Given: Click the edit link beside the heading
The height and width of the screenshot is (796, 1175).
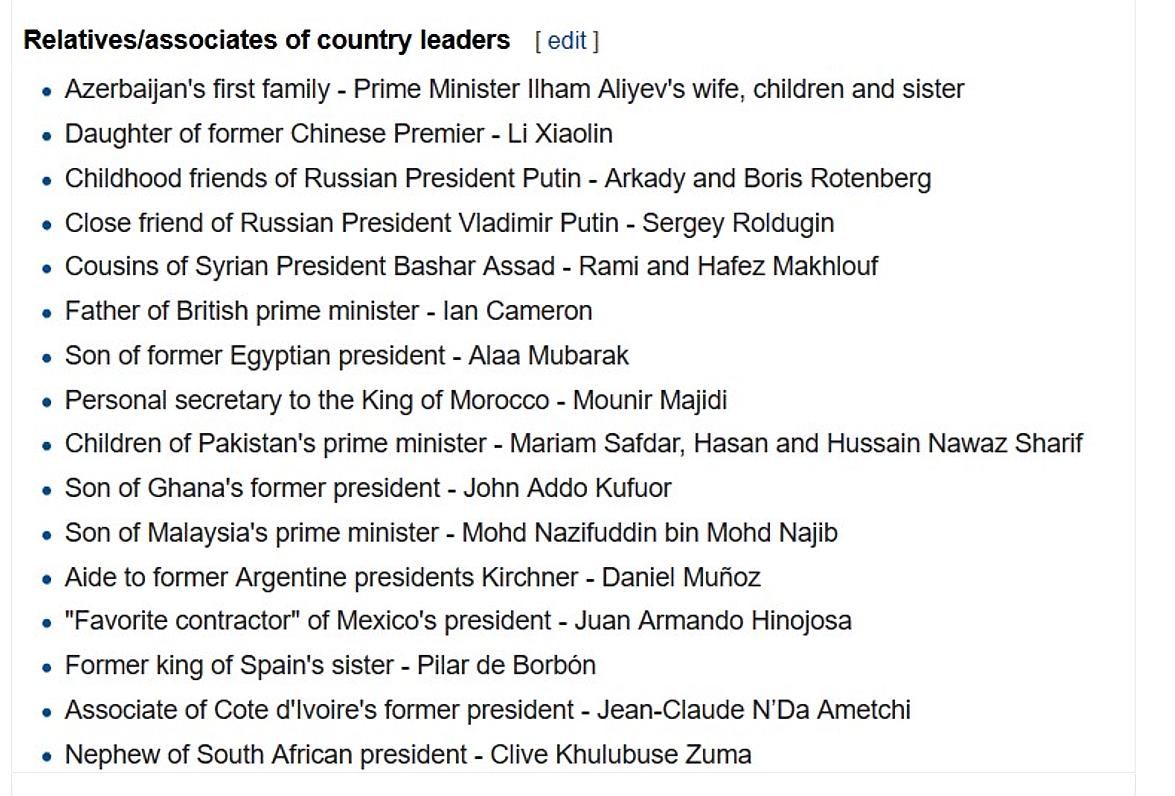Looking at the screenshot, I should (566, 41).
